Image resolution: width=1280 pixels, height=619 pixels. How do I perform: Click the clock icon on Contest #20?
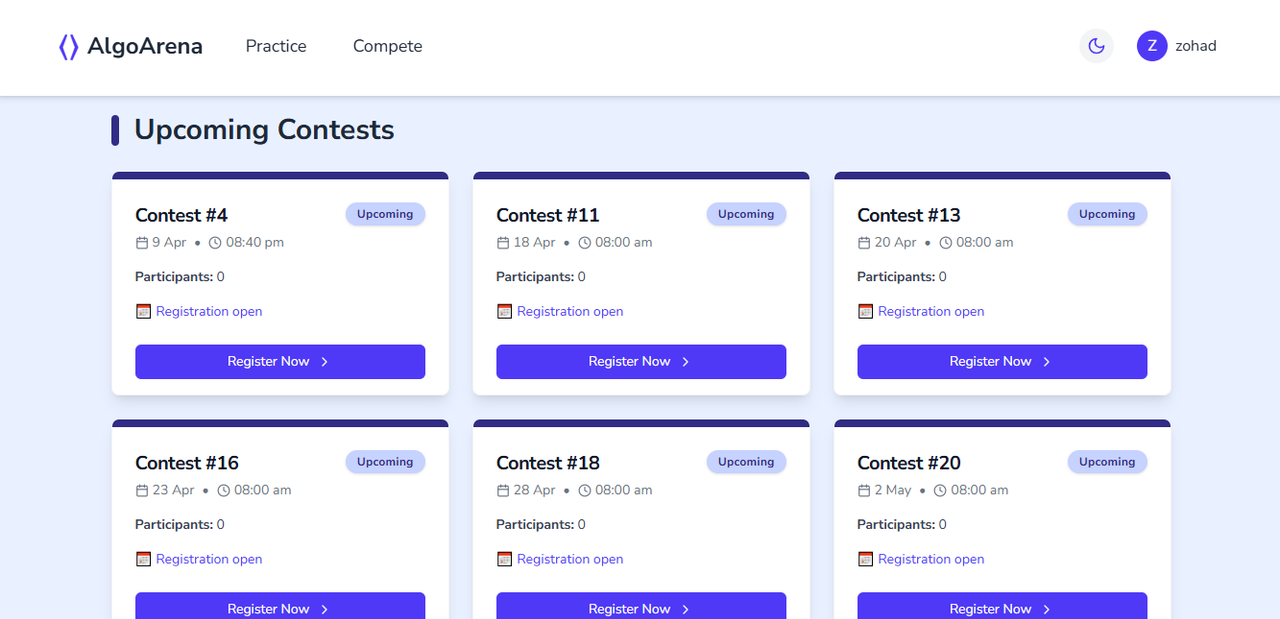click(940, 491)
